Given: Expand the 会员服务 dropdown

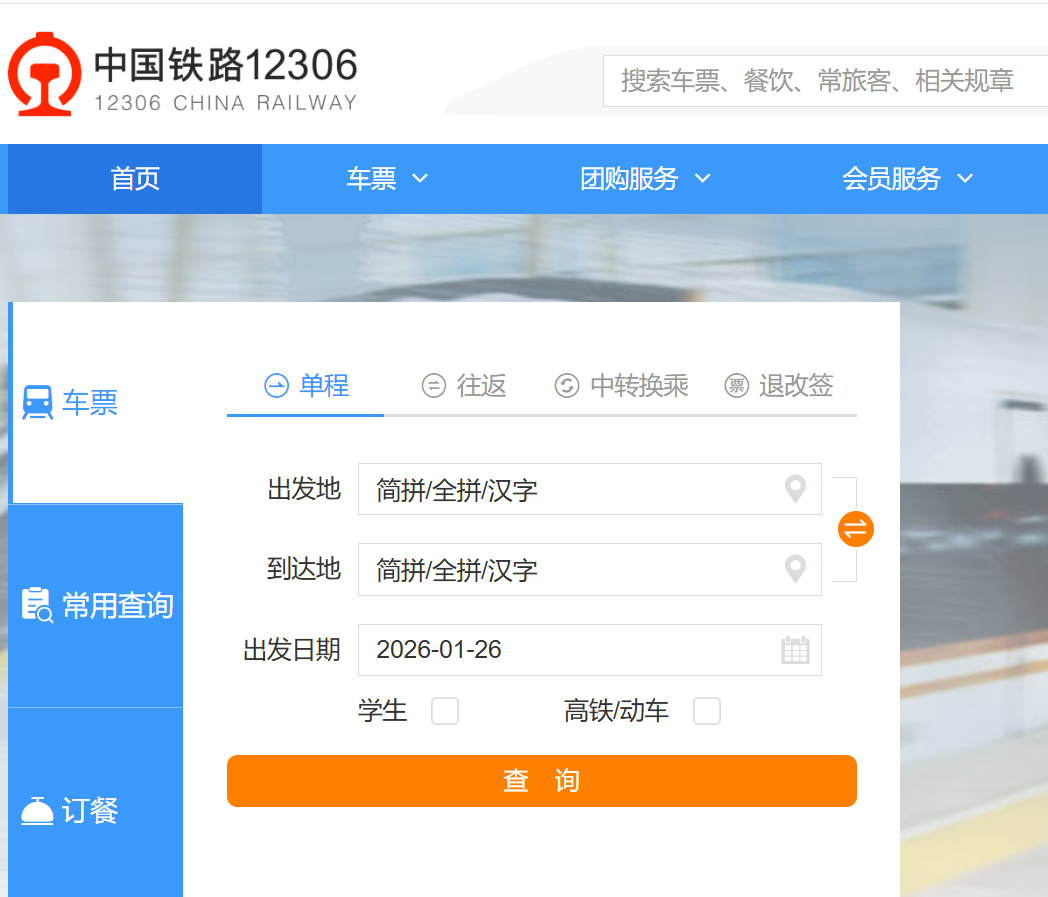Looking at the screenshot, I should point(908,179).
